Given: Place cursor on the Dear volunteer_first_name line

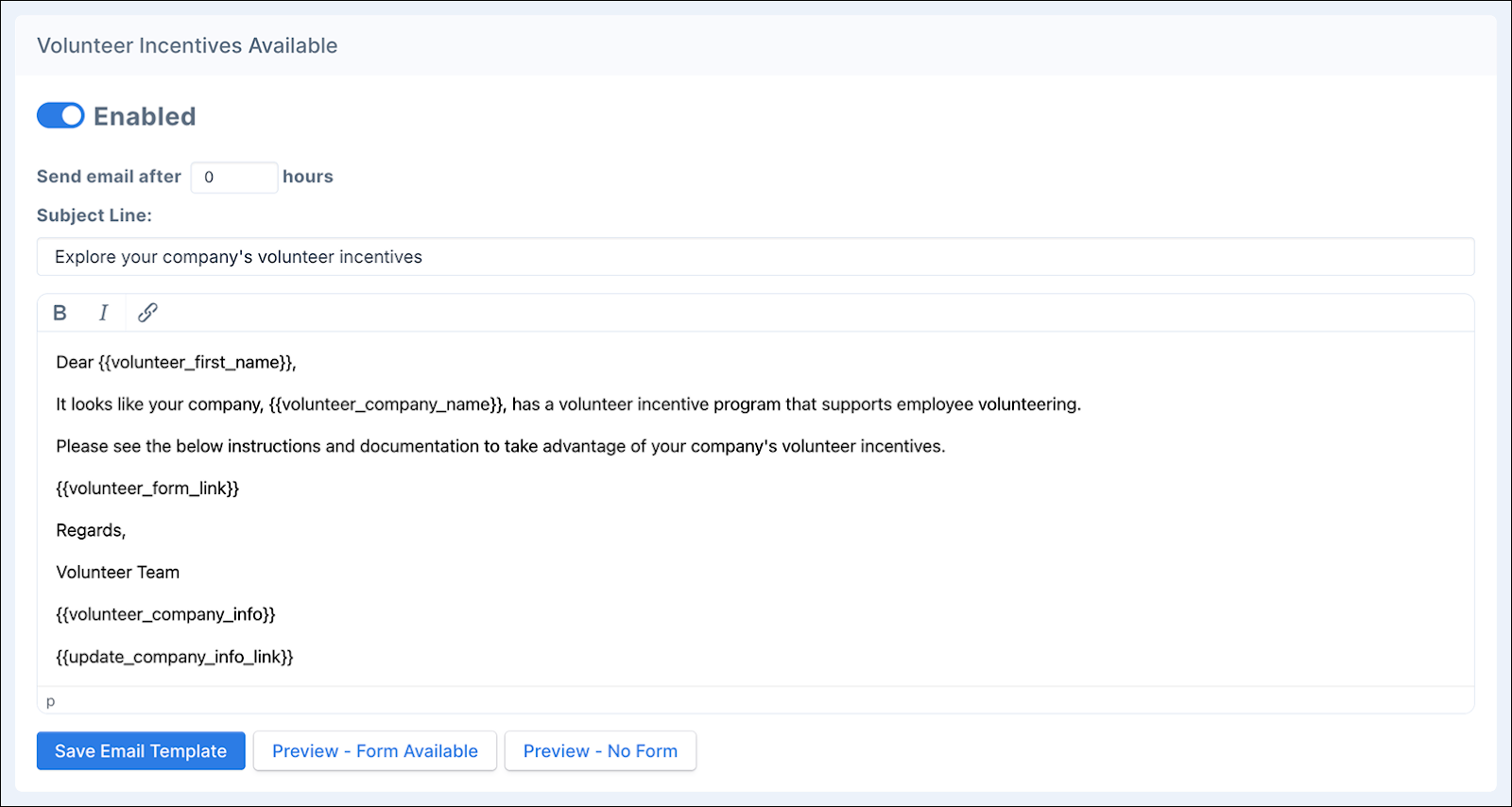Looking at the screenshot, I should pyautogui.click(x=176, y=363).
